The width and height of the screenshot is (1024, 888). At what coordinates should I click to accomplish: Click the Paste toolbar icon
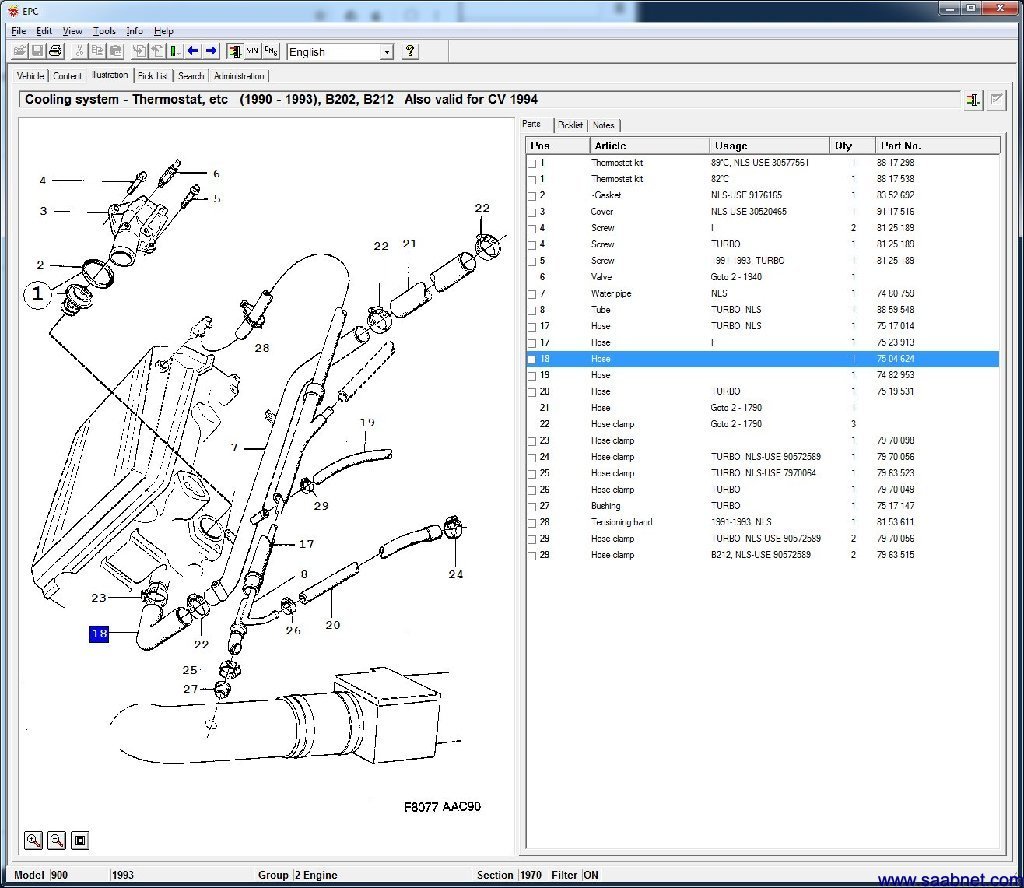click(116, 51)
